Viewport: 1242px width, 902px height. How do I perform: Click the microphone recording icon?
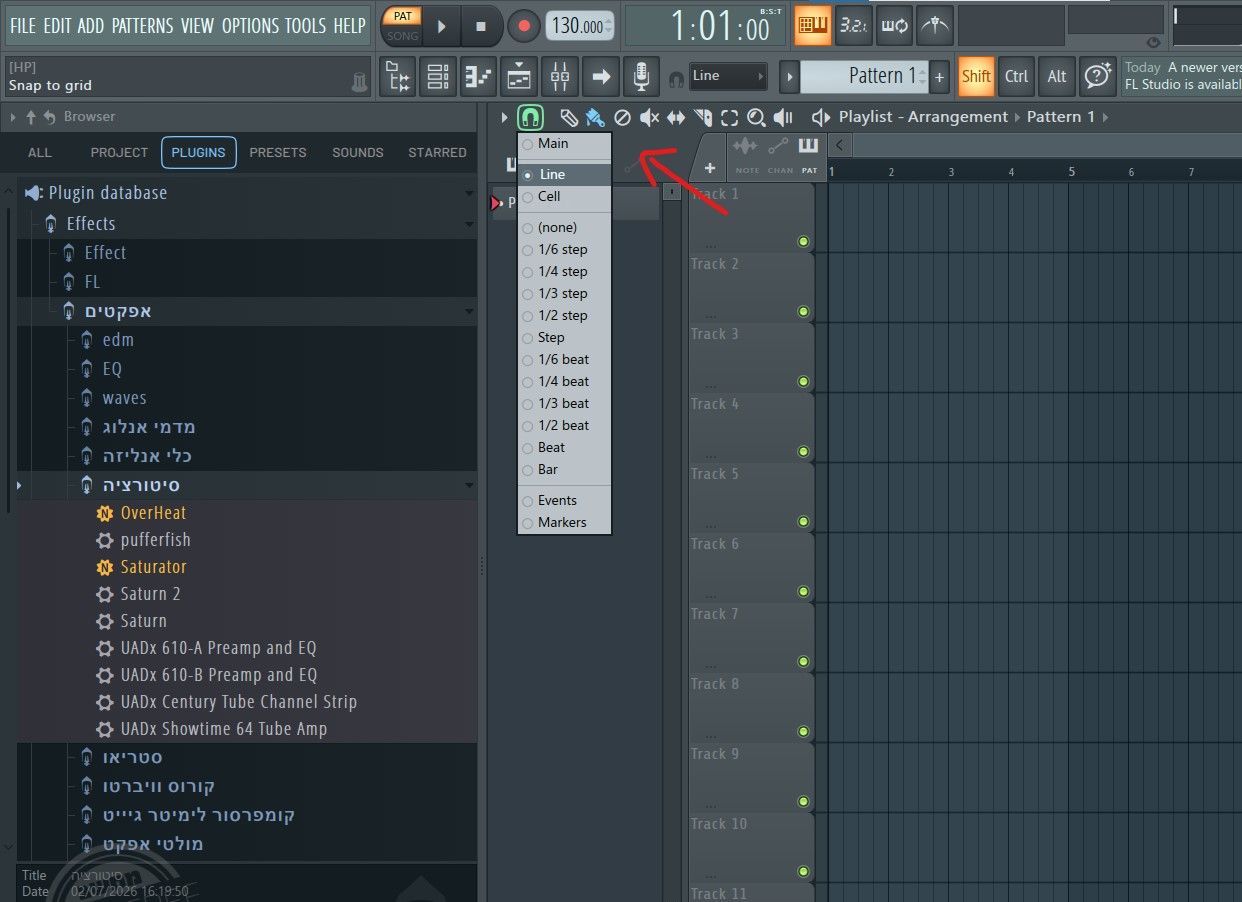point(641,76)
